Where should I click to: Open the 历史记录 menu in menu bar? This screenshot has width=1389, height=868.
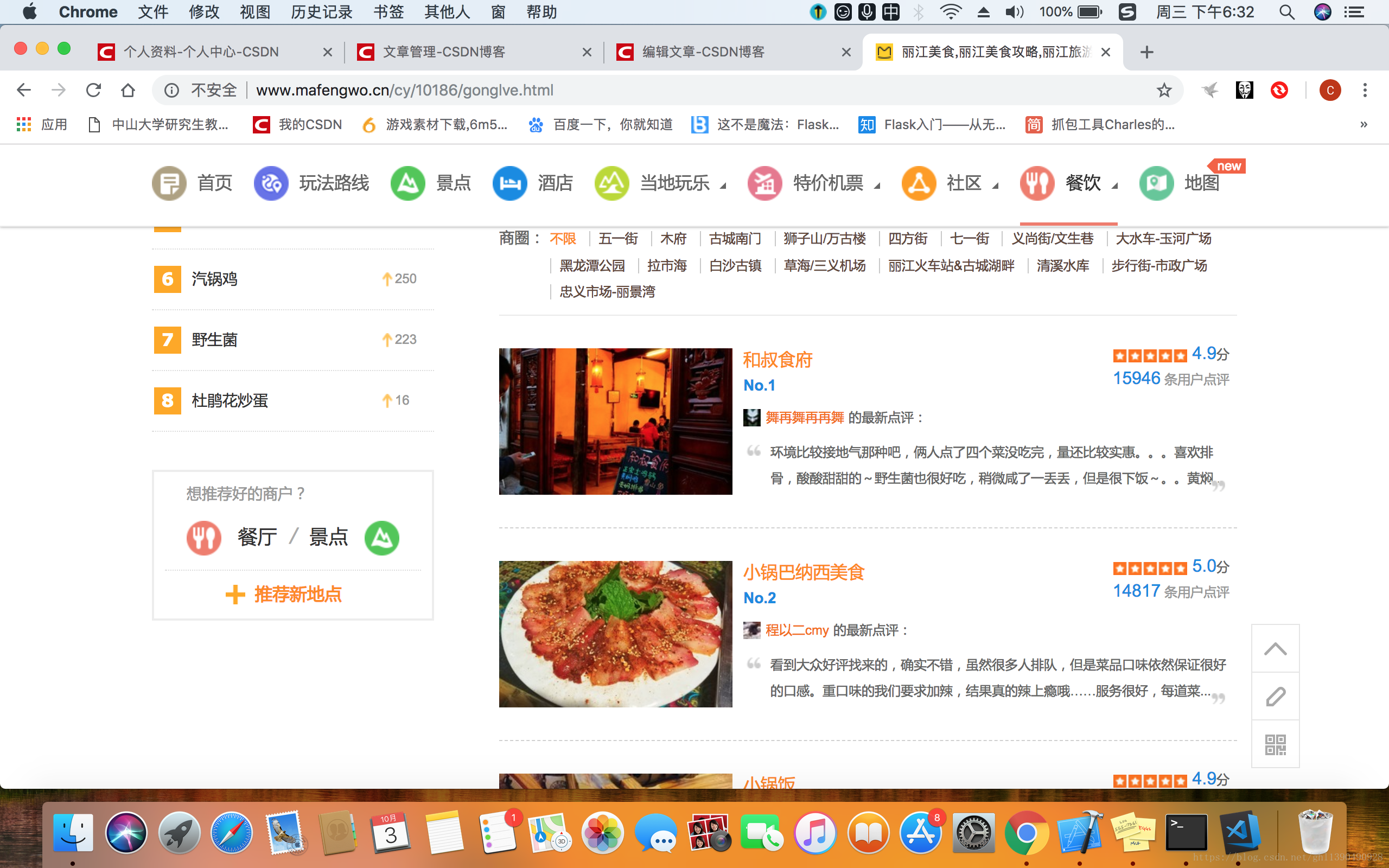click(x=321, y=12)
